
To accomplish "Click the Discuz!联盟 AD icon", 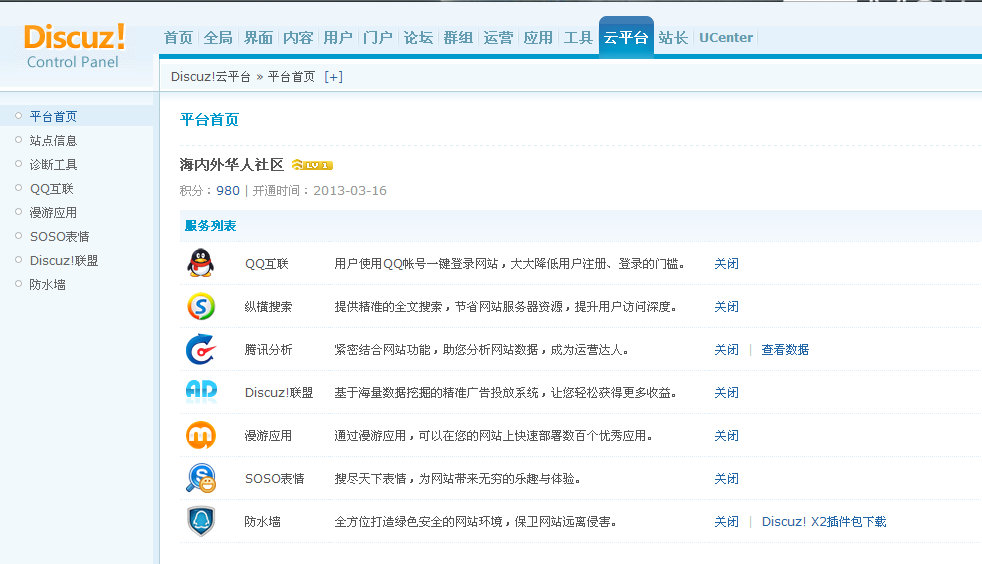I will point(201,391).
